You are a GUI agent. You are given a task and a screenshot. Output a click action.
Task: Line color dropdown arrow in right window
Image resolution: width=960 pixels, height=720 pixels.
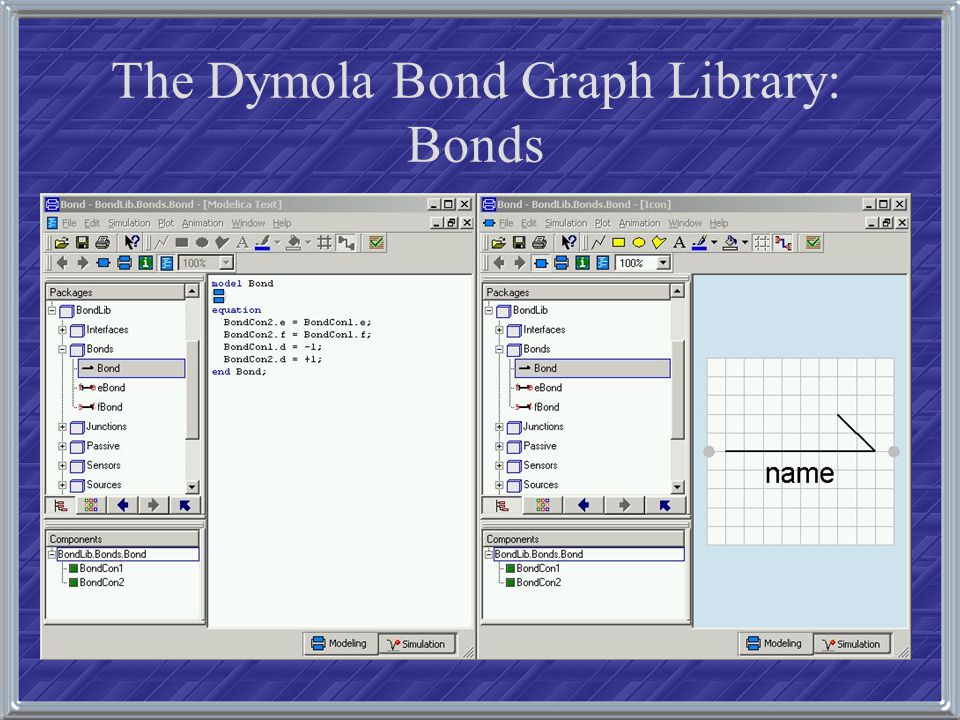pyautogui.click(x=714, y=243)
